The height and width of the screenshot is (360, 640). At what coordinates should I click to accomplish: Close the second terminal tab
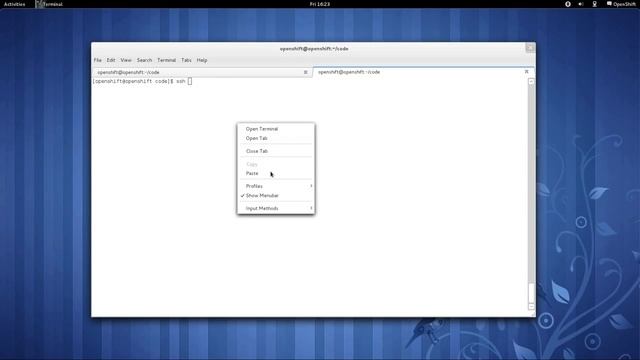(527, 71)
